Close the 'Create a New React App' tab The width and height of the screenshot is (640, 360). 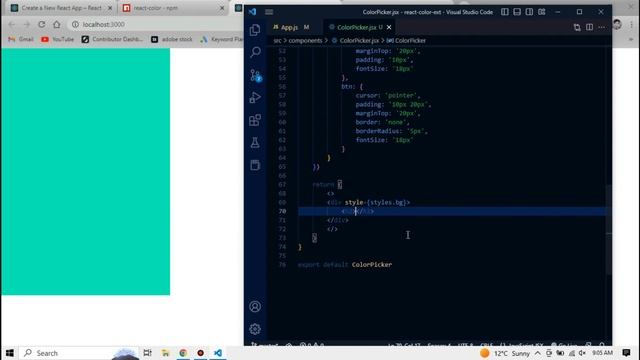pyautogui.click(x=110, y=8)
